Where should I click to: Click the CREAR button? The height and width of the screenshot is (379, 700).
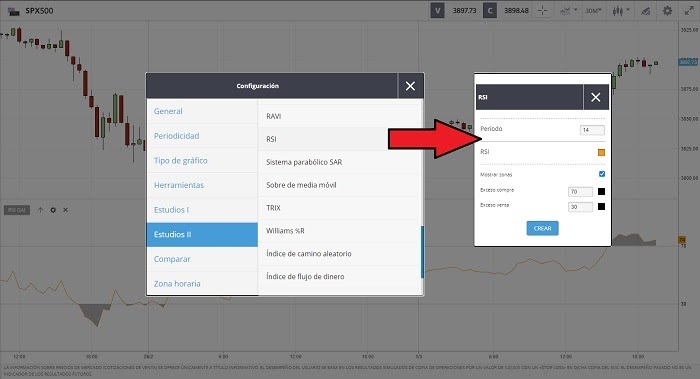542,228
